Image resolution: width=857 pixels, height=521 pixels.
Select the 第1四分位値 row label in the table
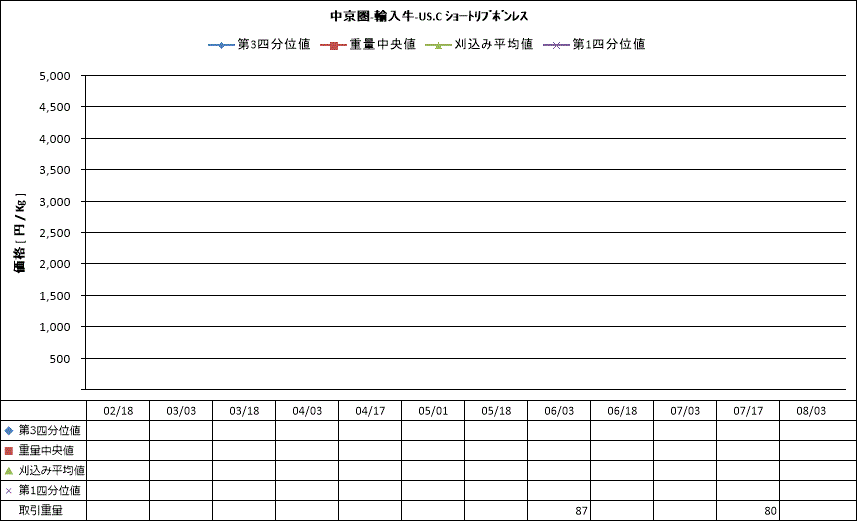click(50, 490)
